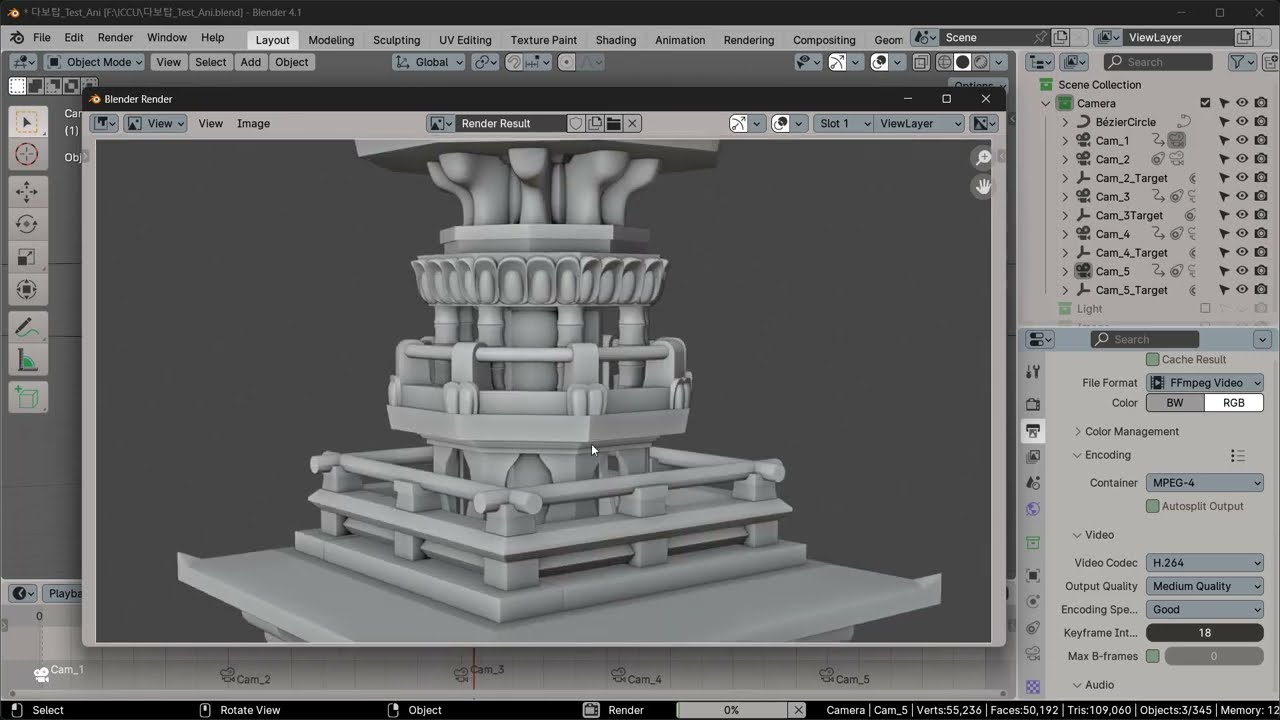
Task: Open the Encoding Speed dropdown
Action: (x=1204, y=609)
